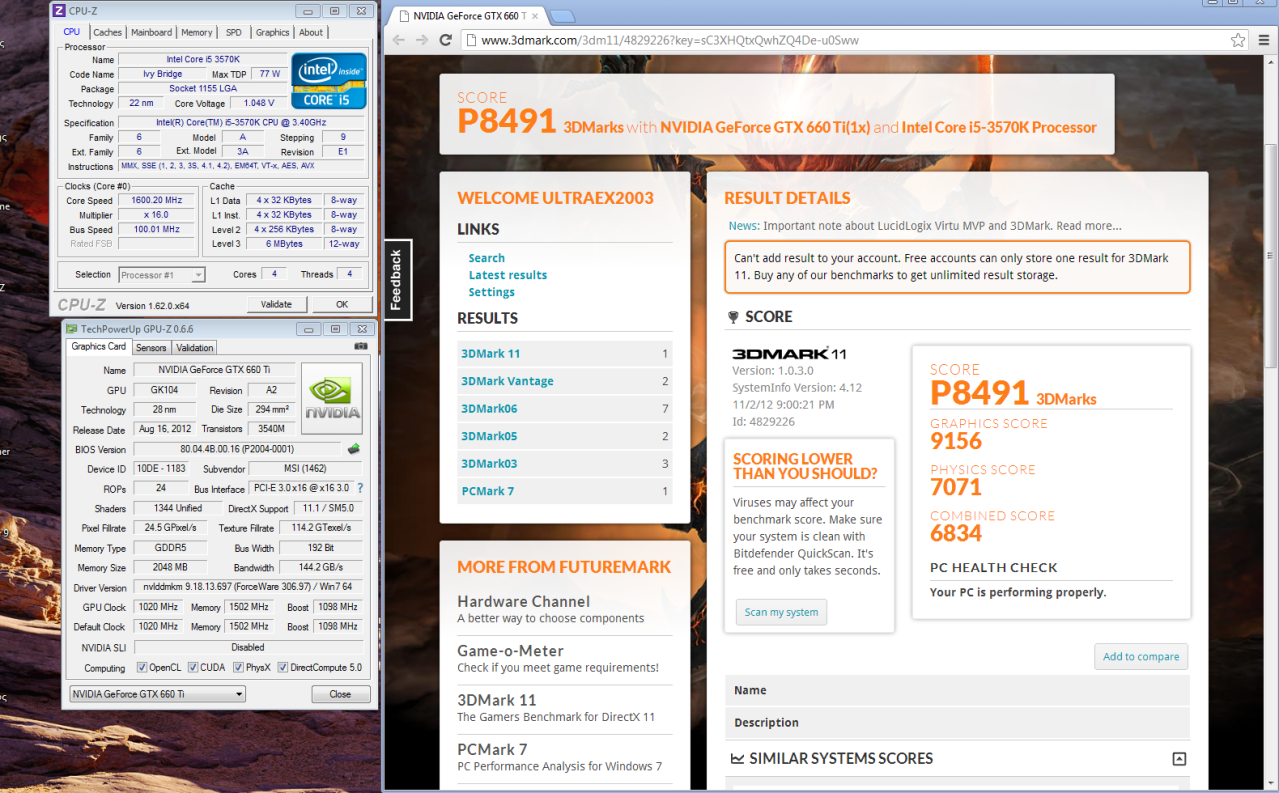The width and height of the screenshot is (1279, 793).
Task: Open PCMark 7 under Results
Action: coord(565,491)
